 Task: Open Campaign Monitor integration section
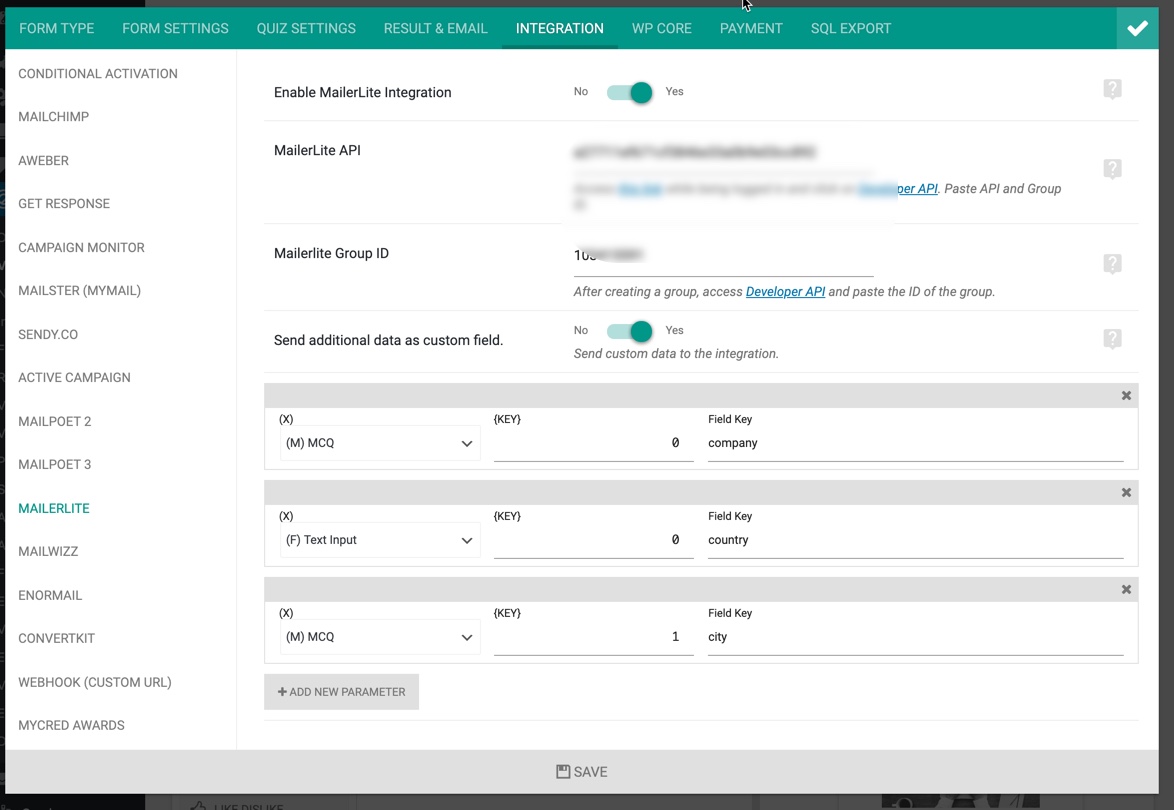81,247
